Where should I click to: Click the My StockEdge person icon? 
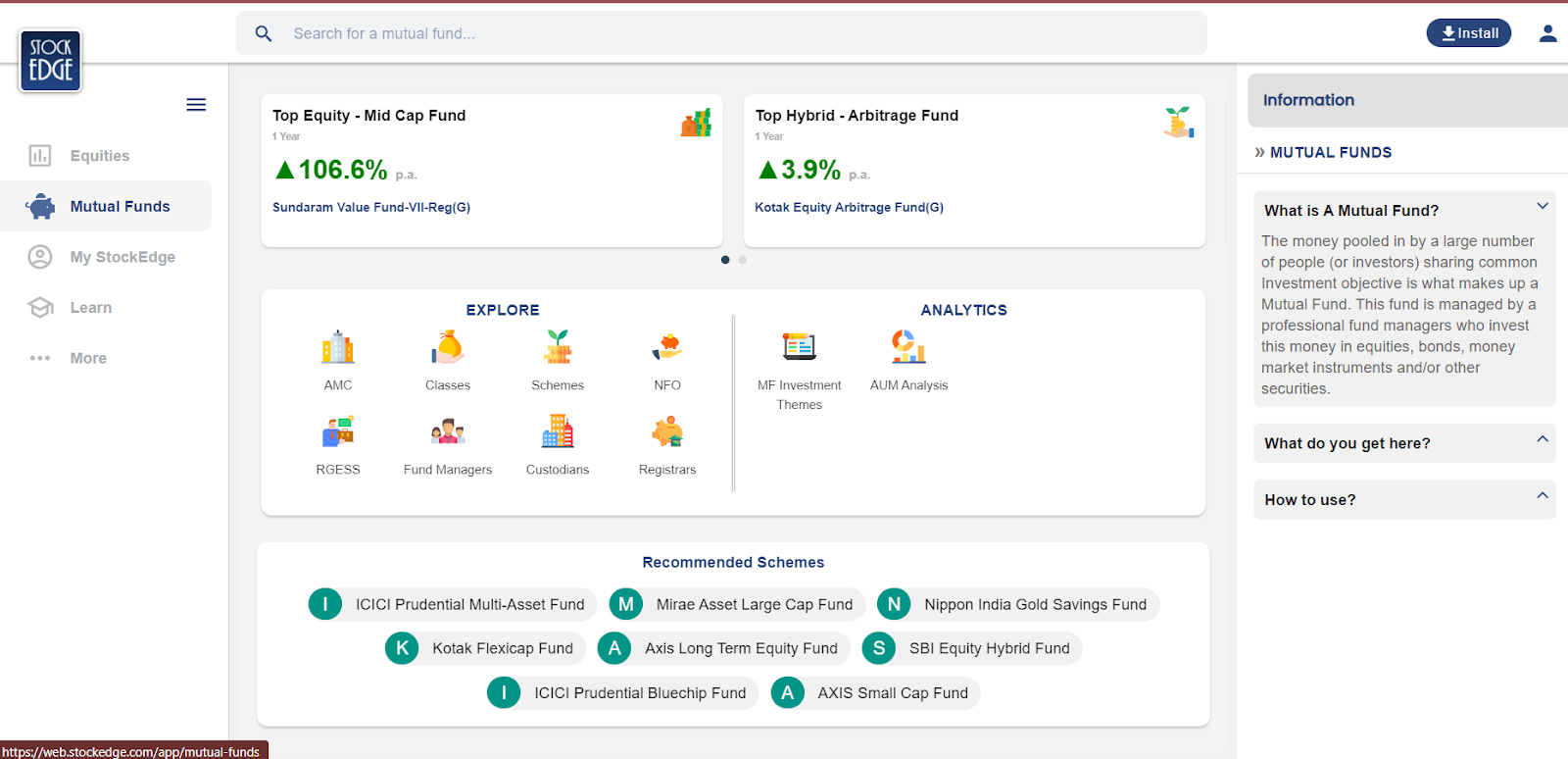40,257
